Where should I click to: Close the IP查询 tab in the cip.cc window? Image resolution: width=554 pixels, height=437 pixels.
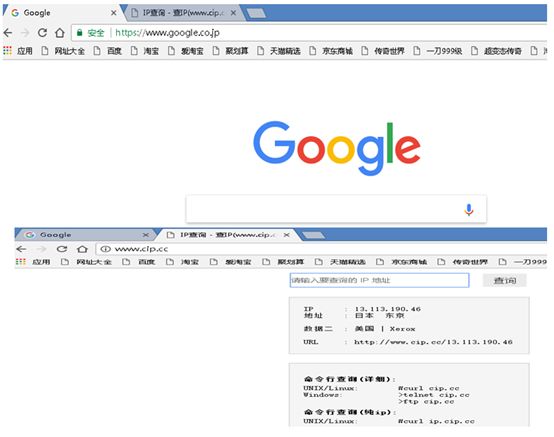pos(287,235)
